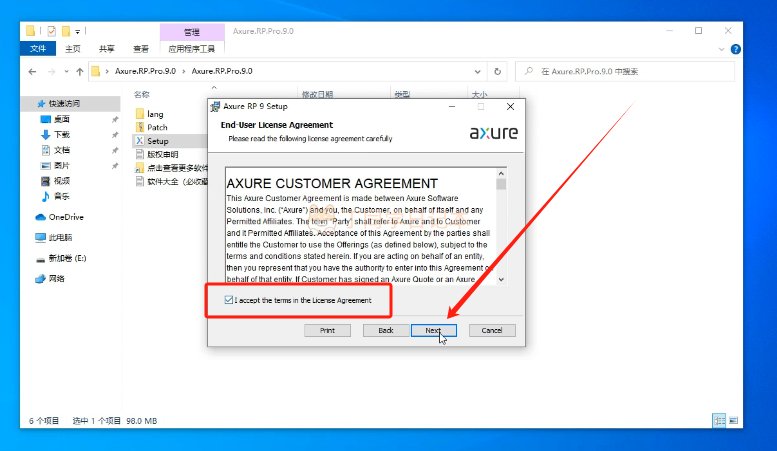
Task: Check the accept license terms checkbox
Action: pos(228,300)
